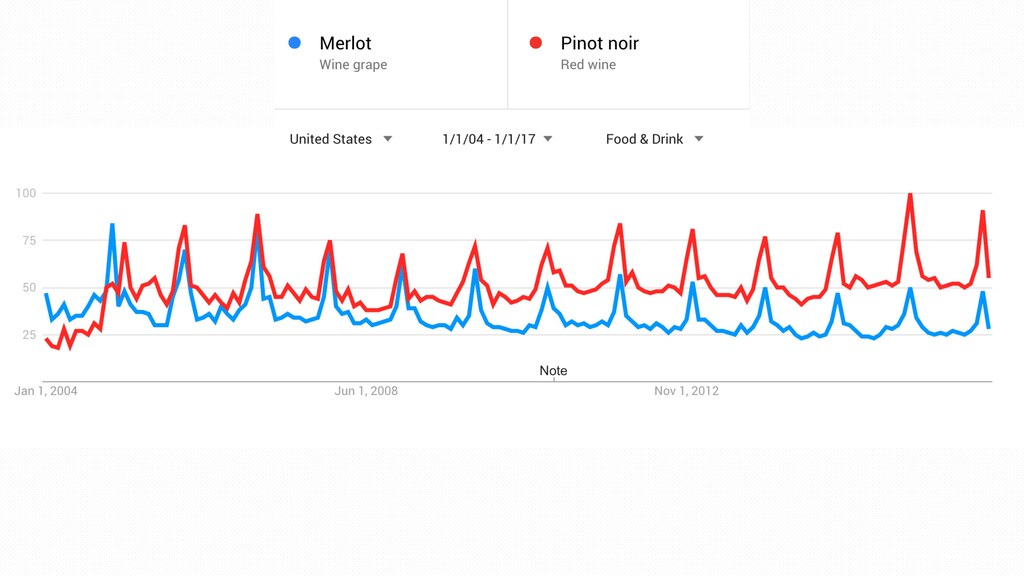The image size is (1024, 576).
Task: Click the 25 value label on y-axis
Action: pos(29,334)
